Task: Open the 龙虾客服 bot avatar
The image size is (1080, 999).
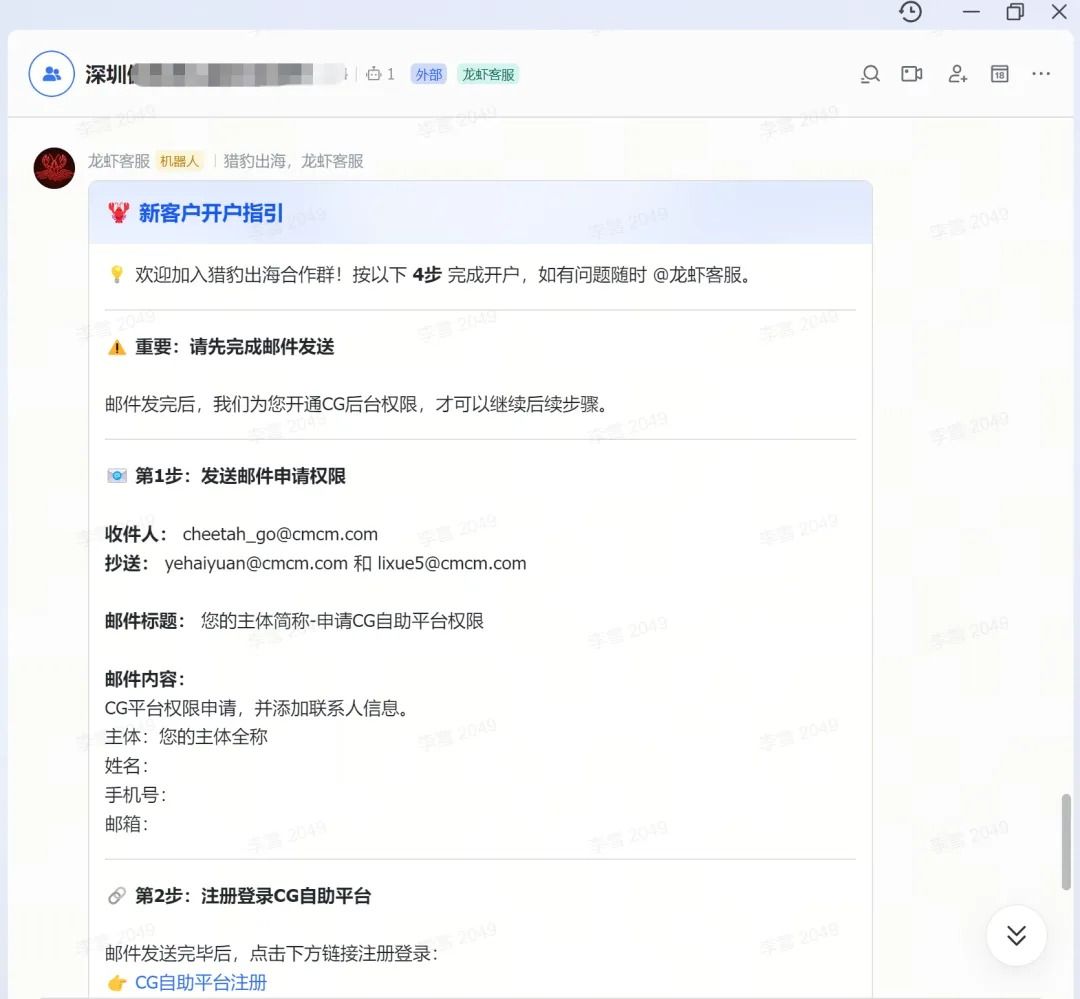Action: point(54,168)
